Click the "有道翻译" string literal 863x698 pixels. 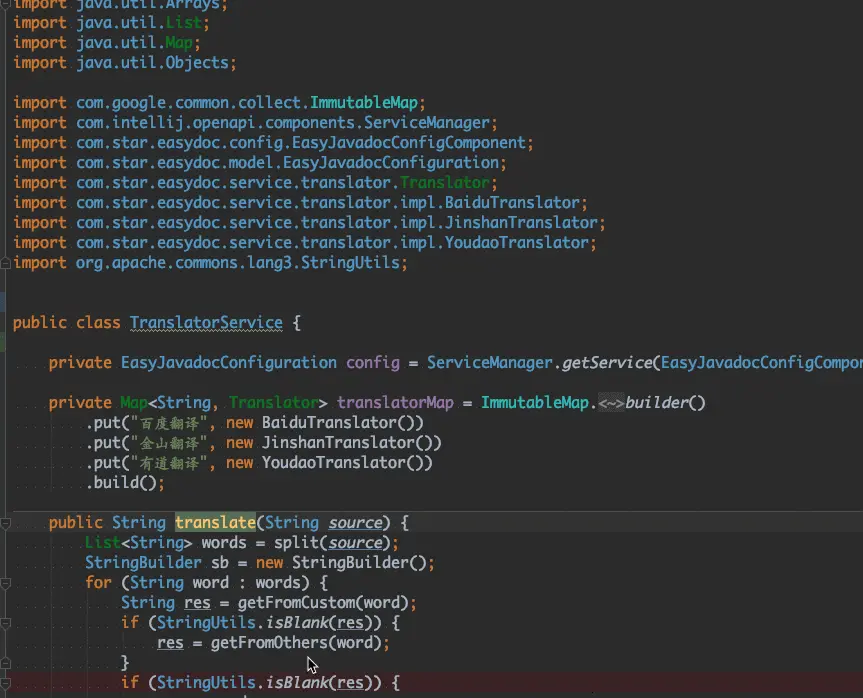(x=169, y=463)
